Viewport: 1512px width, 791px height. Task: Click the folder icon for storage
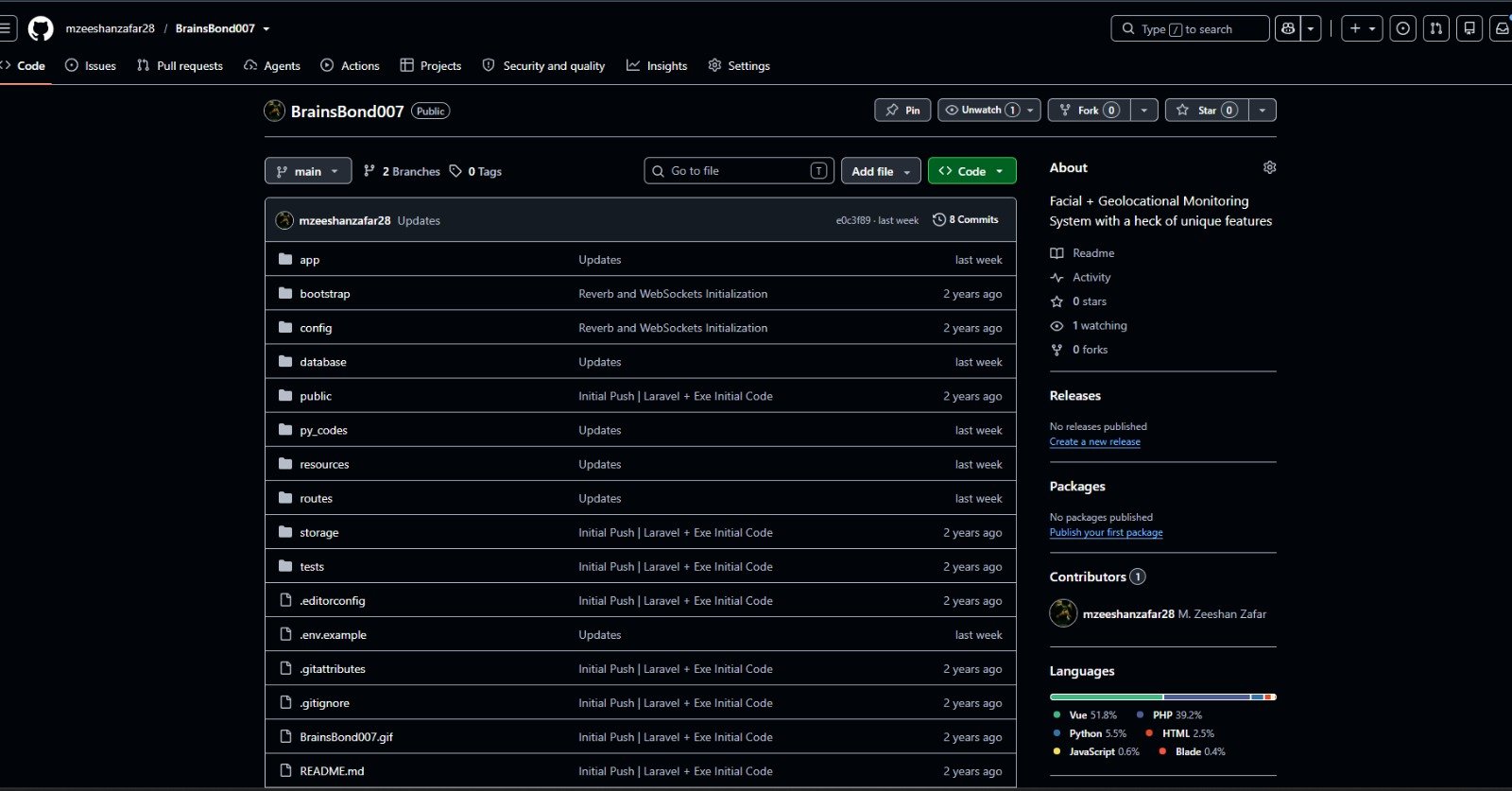285,532
